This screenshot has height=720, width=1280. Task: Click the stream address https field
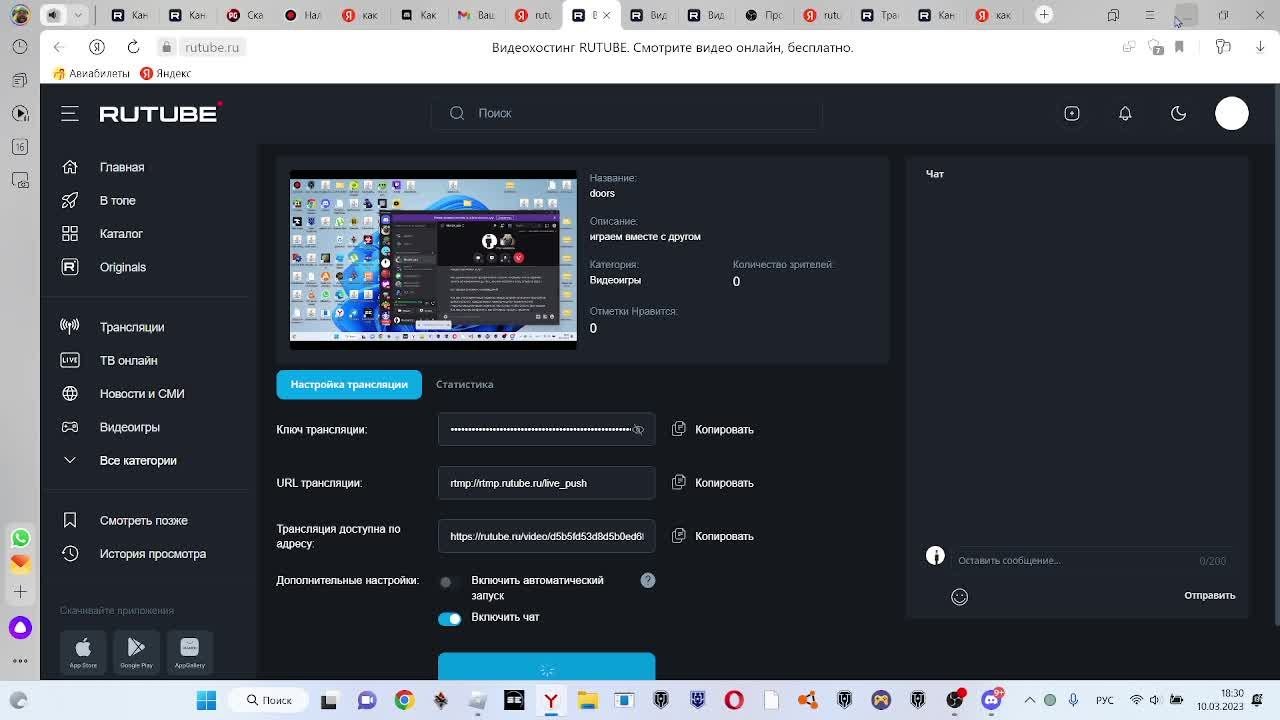coord(546,536)
